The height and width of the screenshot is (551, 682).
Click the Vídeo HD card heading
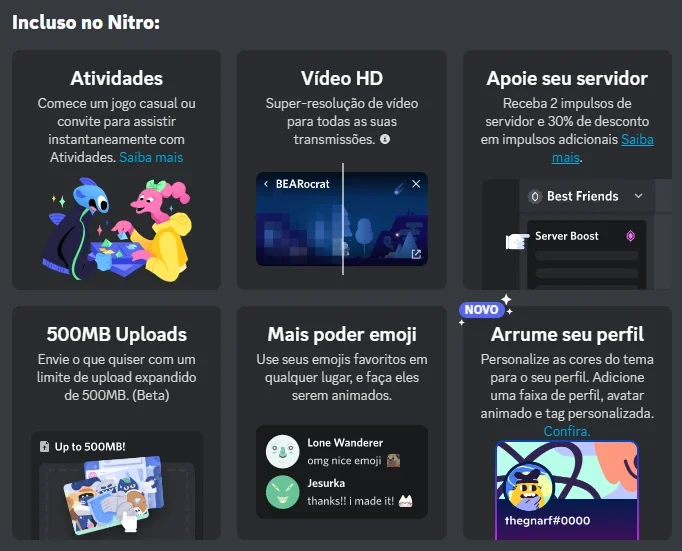click(x=342, y=78)
